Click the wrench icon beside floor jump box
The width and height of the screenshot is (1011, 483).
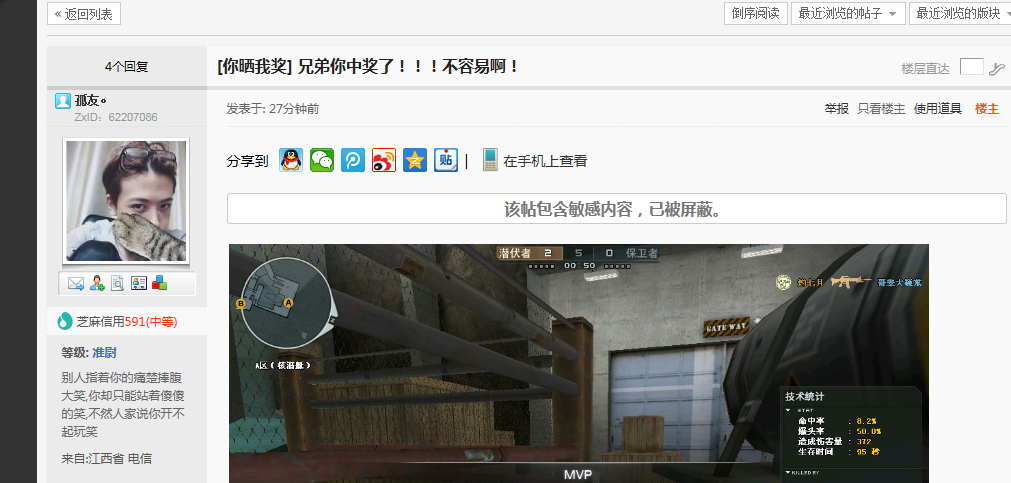point(997,68)
